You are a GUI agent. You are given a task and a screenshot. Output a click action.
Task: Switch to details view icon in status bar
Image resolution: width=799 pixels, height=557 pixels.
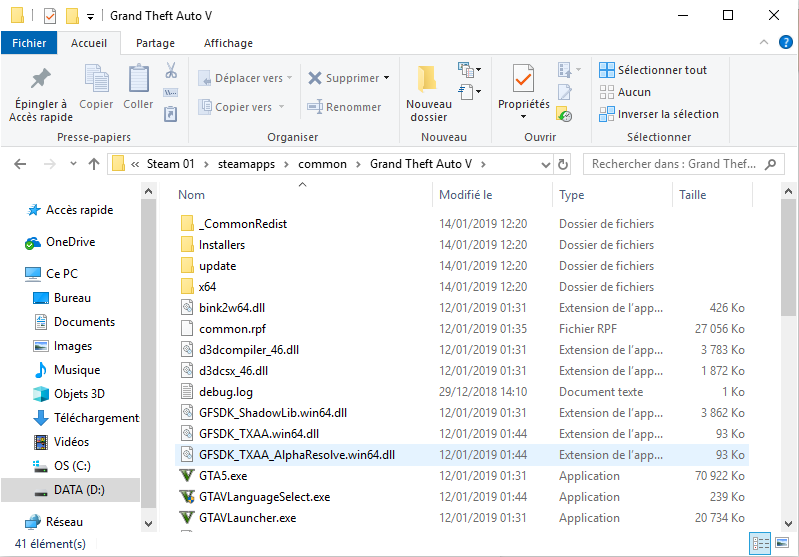click(760, 543)
